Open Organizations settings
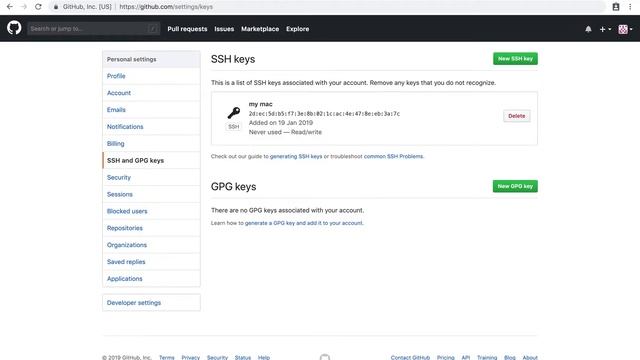The width and height of the screenshot is (640, 360). pos(151,245)
